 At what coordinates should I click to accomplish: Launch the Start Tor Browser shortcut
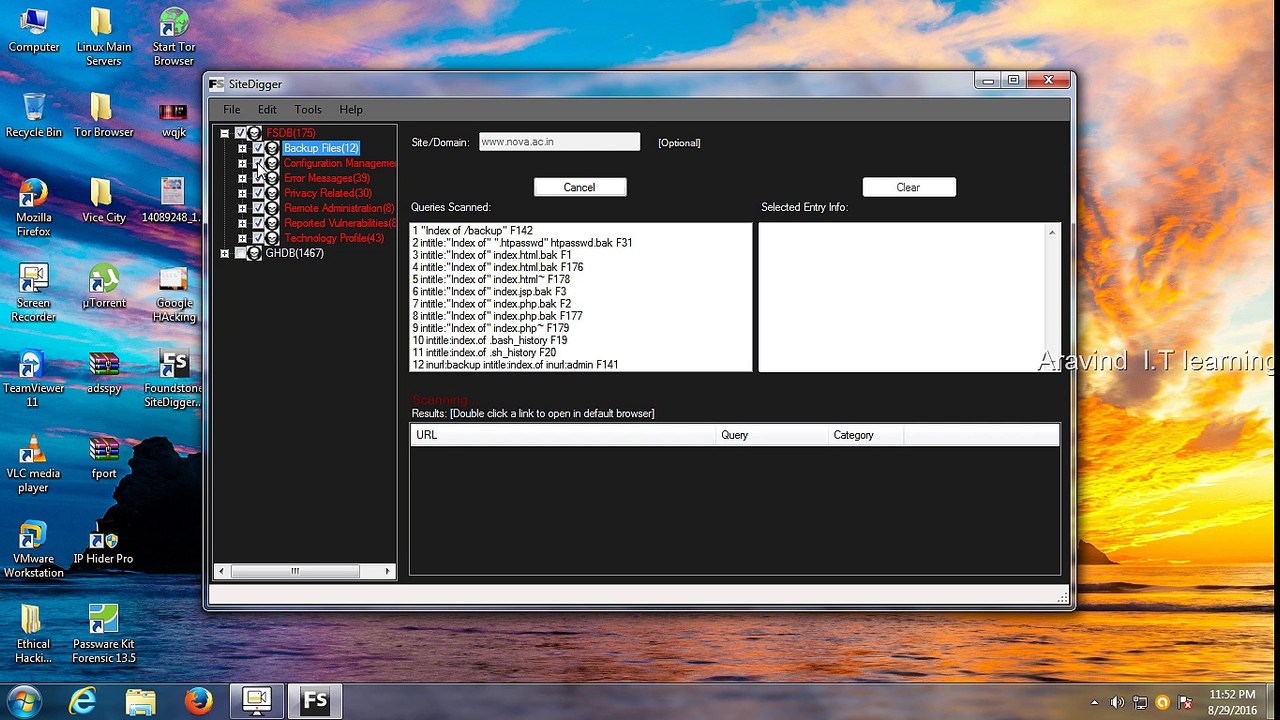point(173,37)
